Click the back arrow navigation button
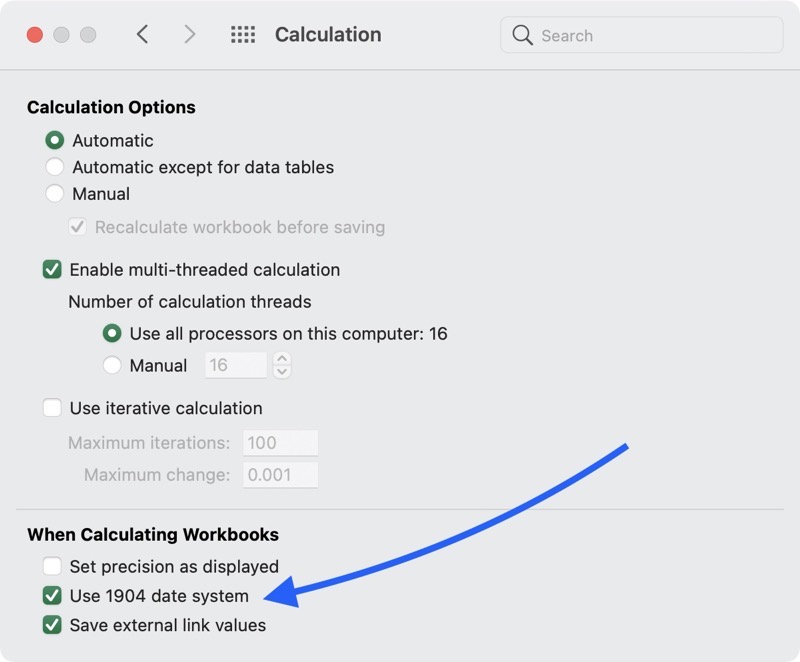Viewport: 800px width, 662px height. pos(142,35)
